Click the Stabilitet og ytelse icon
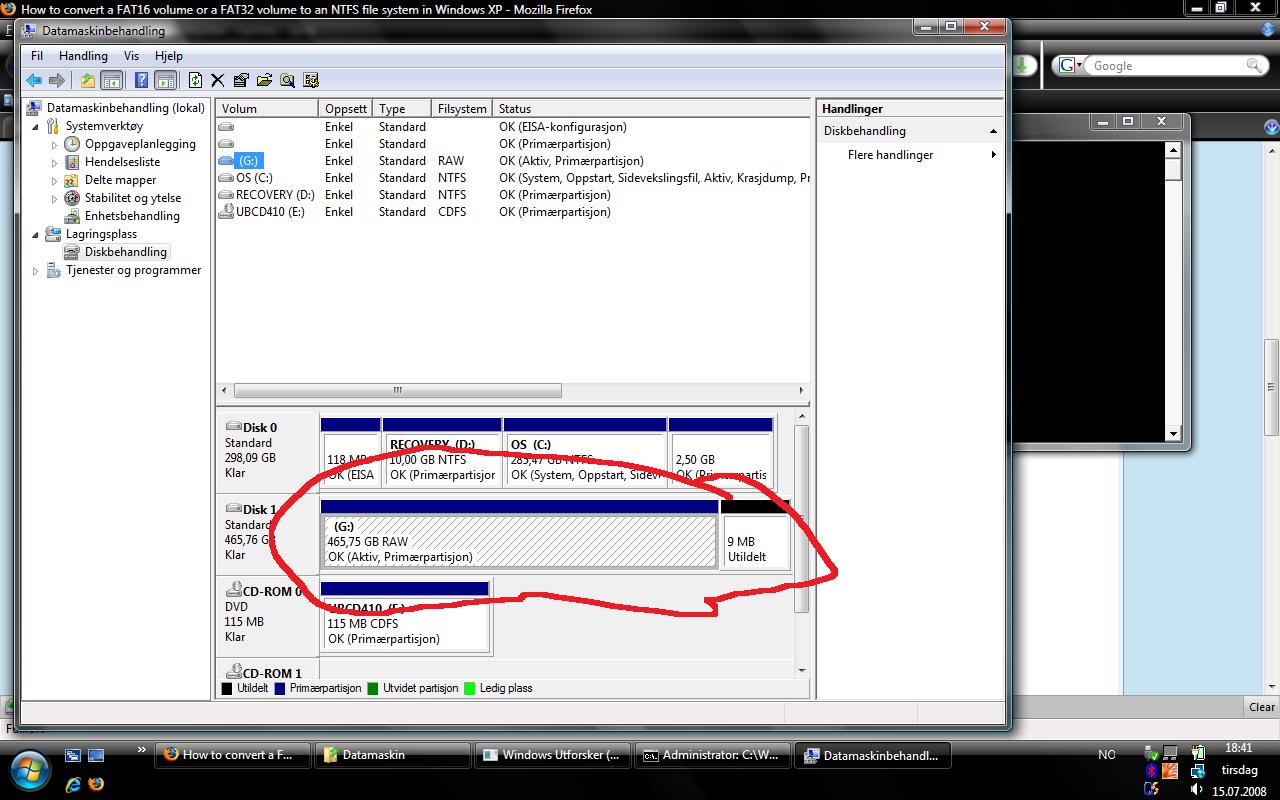Viewport: 1280px width, 800px height. pos(72,198)
